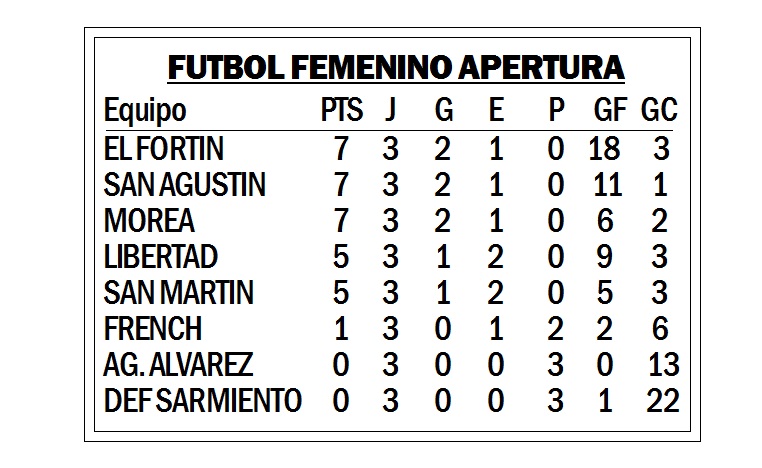Click the GF column header

click(x=610, y=109)
